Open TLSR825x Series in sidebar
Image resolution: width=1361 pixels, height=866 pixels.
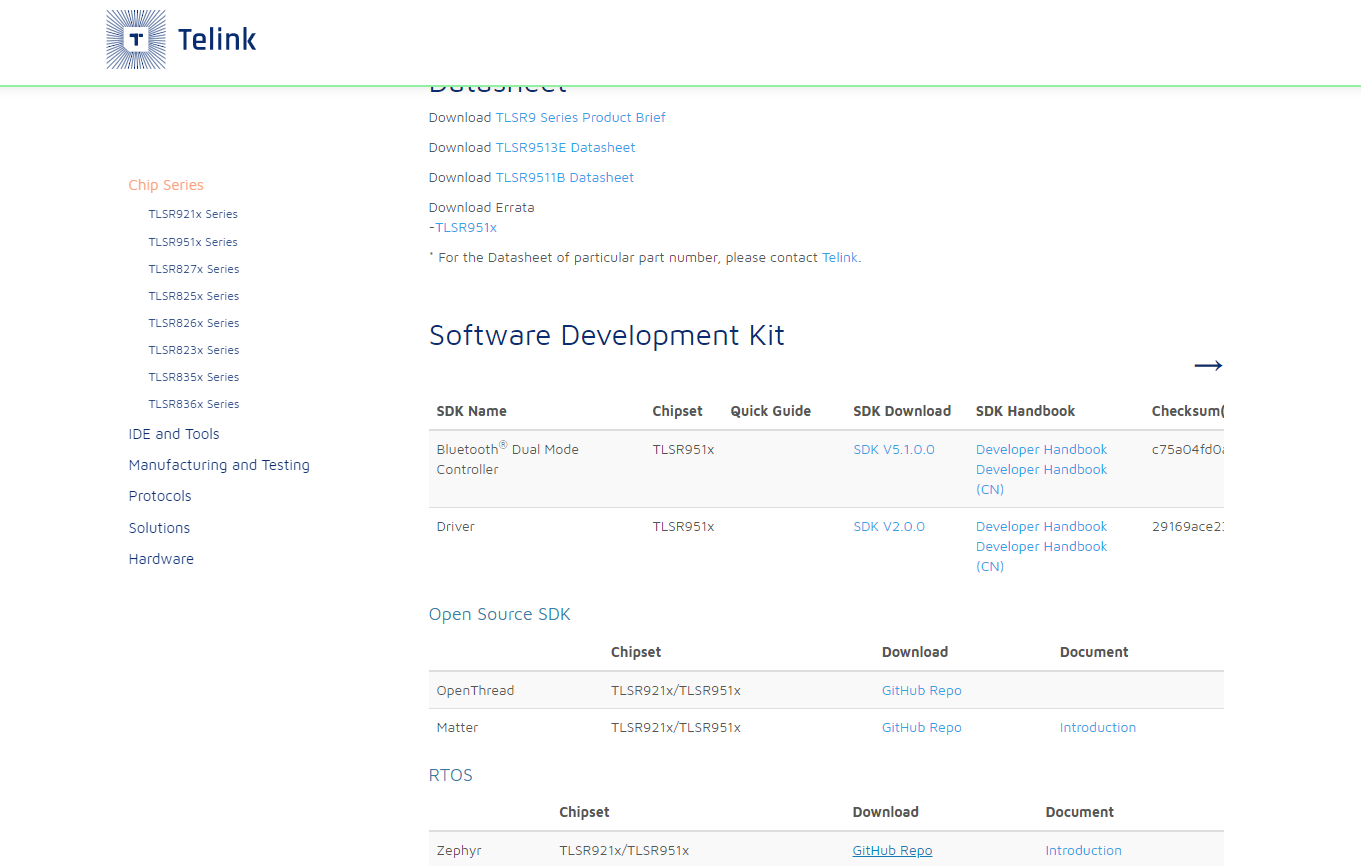click(x=194, y=296)
